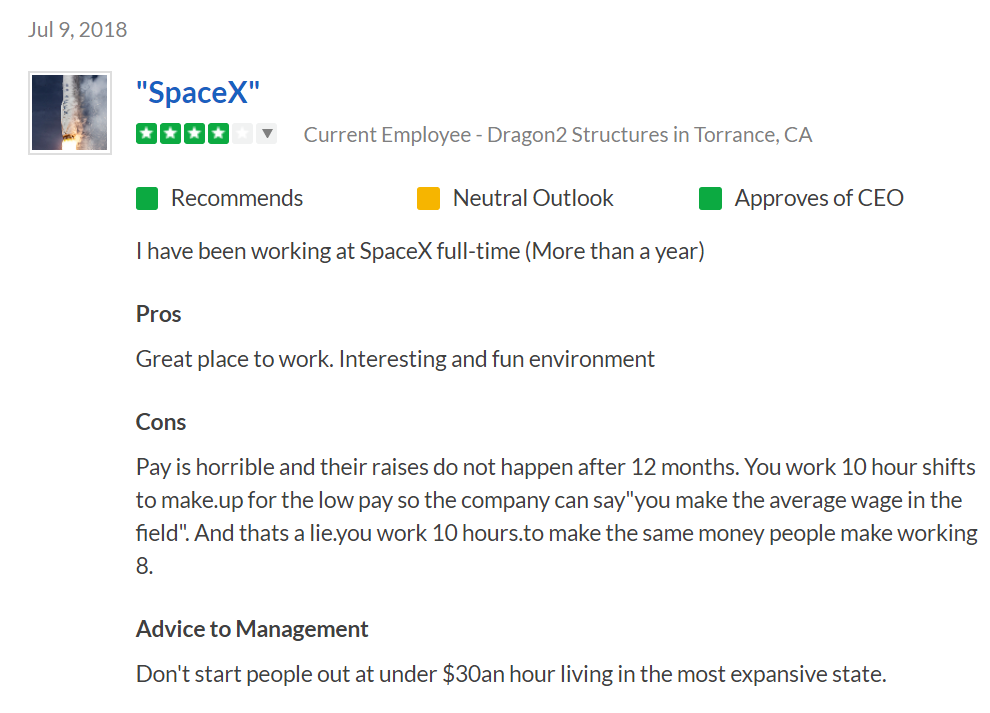Click the SpaceX rocket launch thumbnail
Image resolution: width=990 pixels, height=713 pixels.
click(70, 112)
